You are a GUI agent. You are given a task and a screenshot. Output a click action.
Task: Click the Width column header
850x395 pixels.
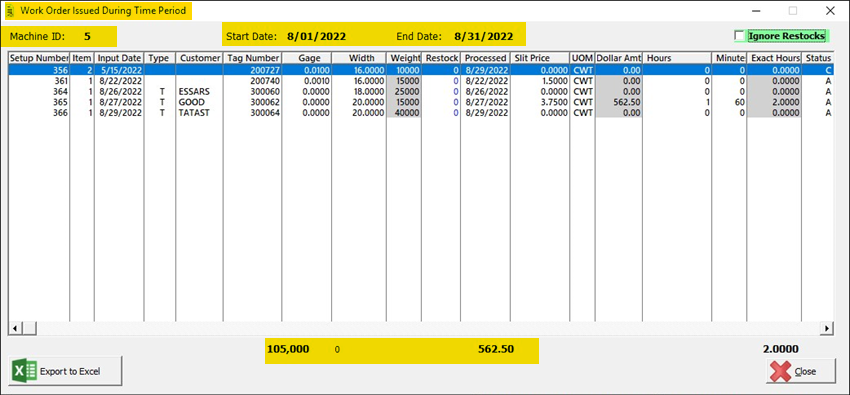[x=359, y=58]
